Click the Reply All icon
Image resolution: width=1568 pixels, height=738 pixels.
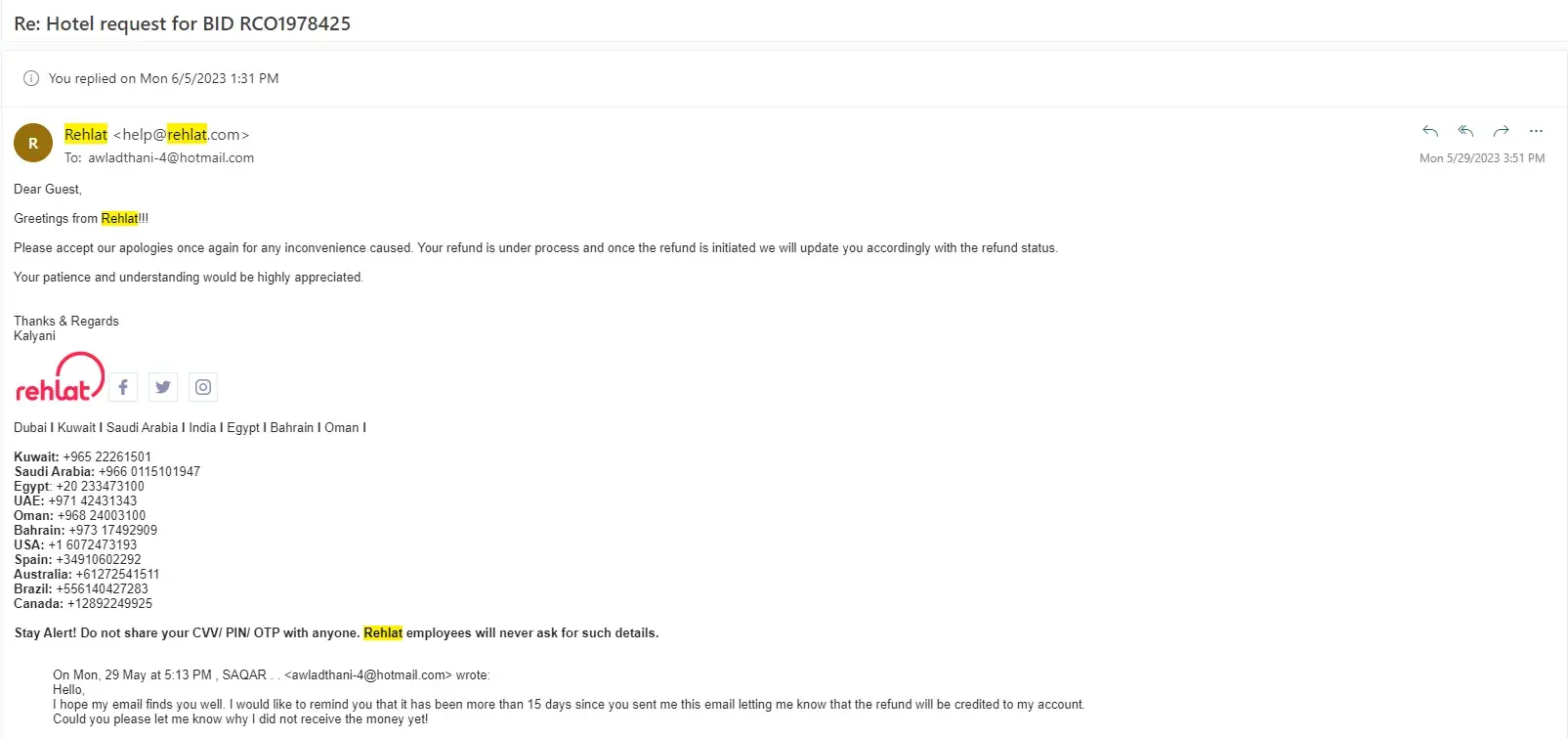(x=1465, y=131)
